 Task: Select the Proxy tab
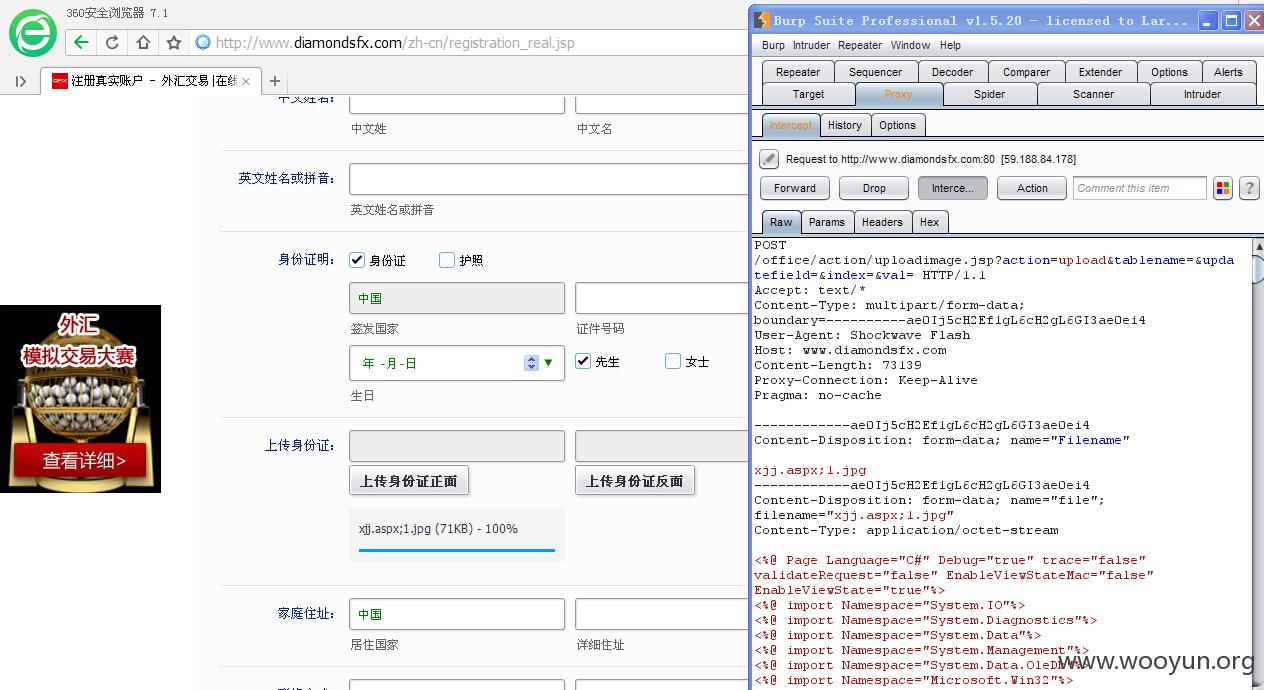898,94
